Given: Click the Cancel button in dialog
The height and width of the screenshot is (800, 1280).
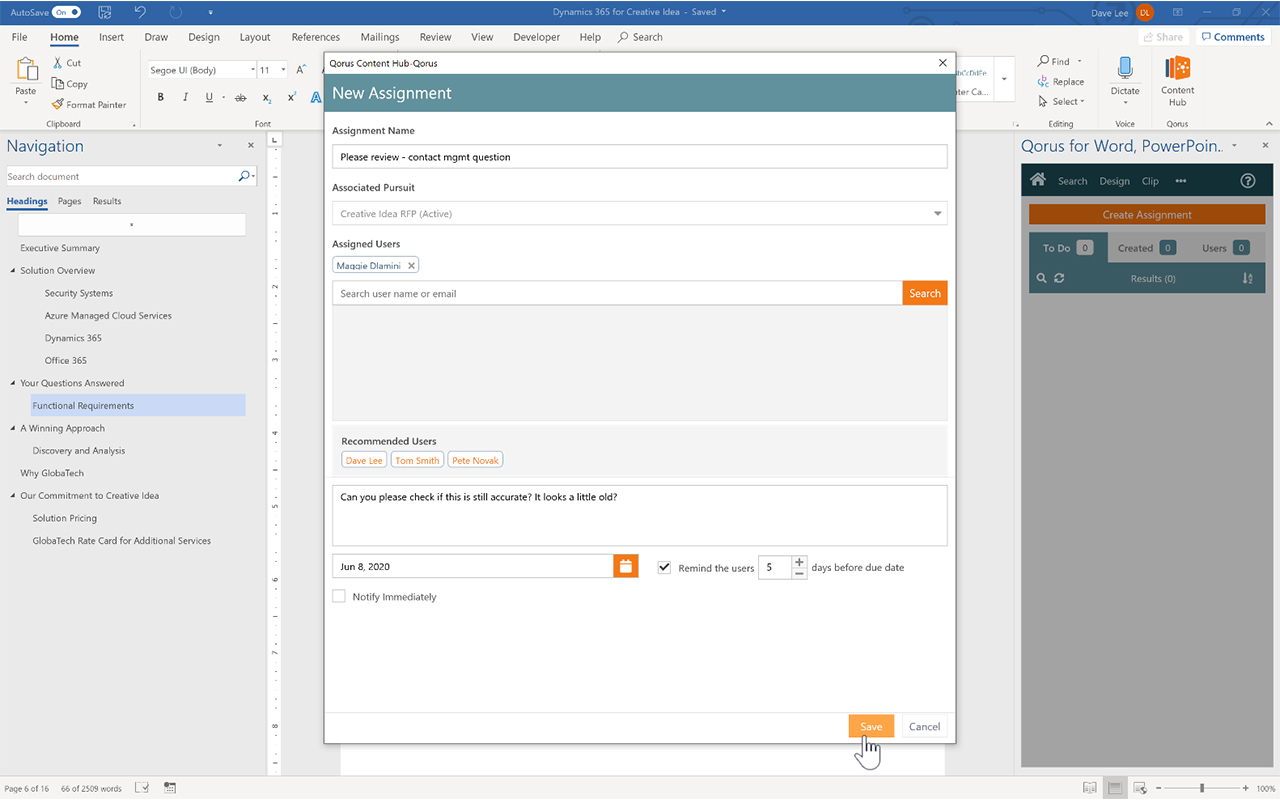Looking at the screenshot, I should (924, 726).
